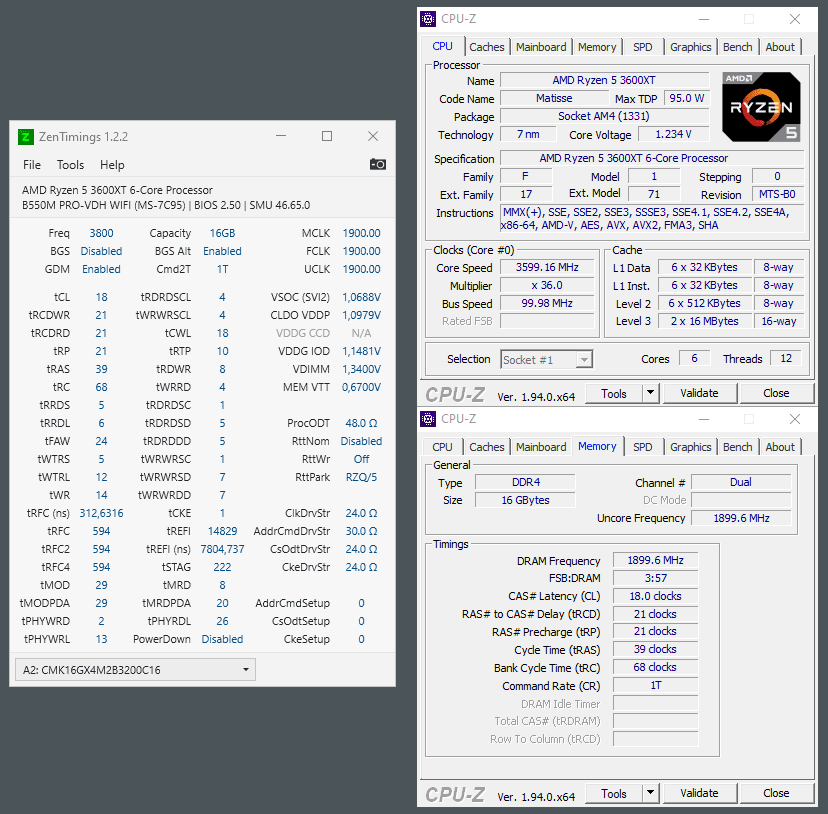Image resolution: width=828 pixels, height=814 pixels.
Task: Switch to CPU tab in bottom CPU-Z
Action: pos(442,447)
